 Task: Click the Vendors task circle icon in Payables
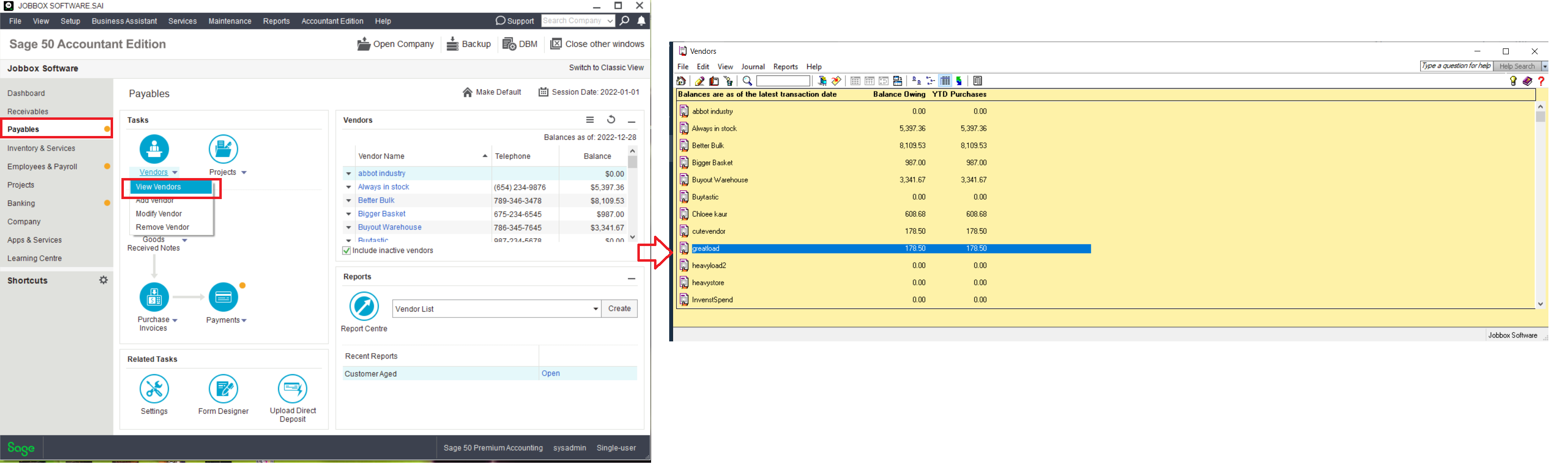click(x=155, y=149)
